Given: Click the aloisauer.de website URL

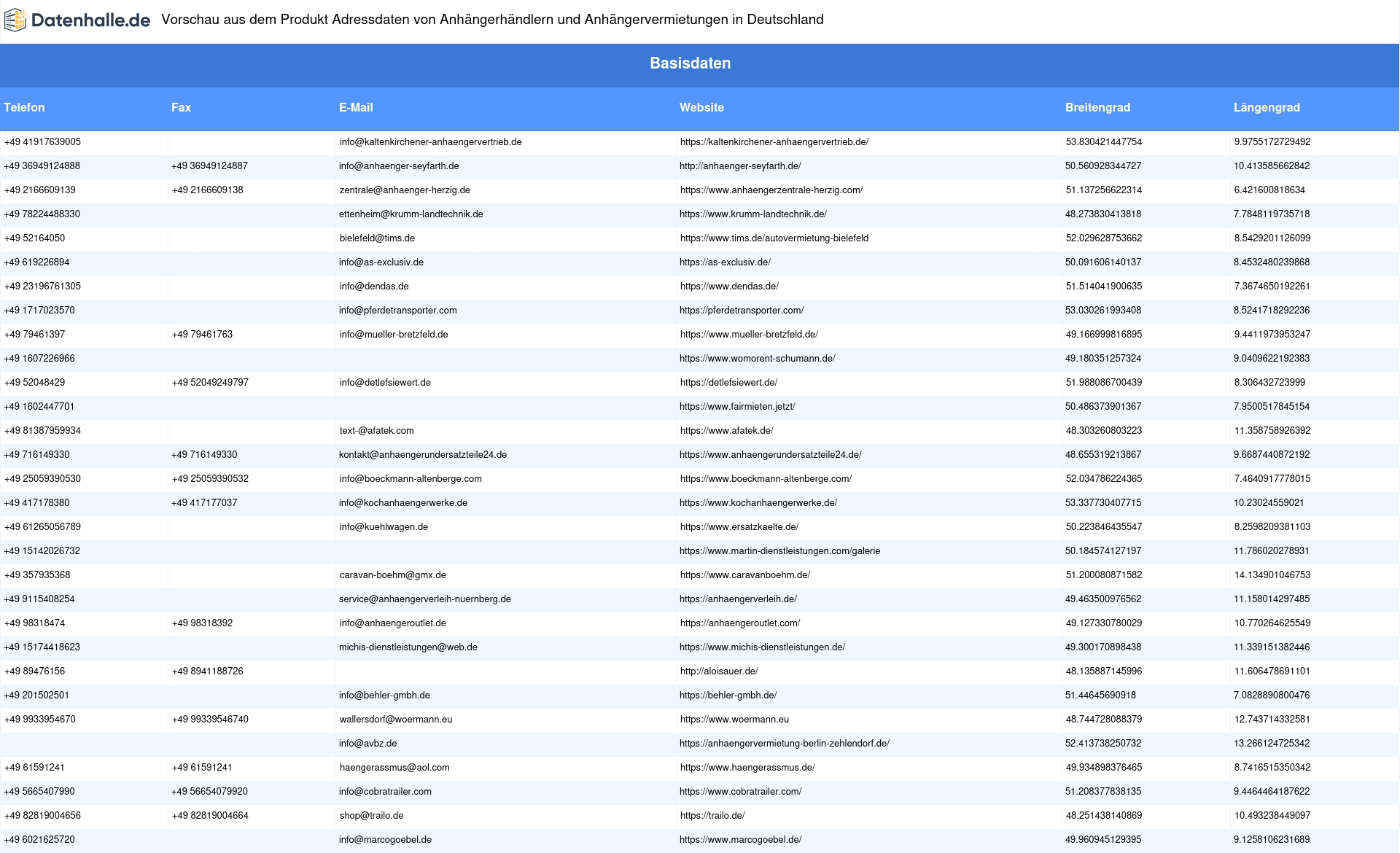Looking at the screenshot, I should [x=719, y=671].
